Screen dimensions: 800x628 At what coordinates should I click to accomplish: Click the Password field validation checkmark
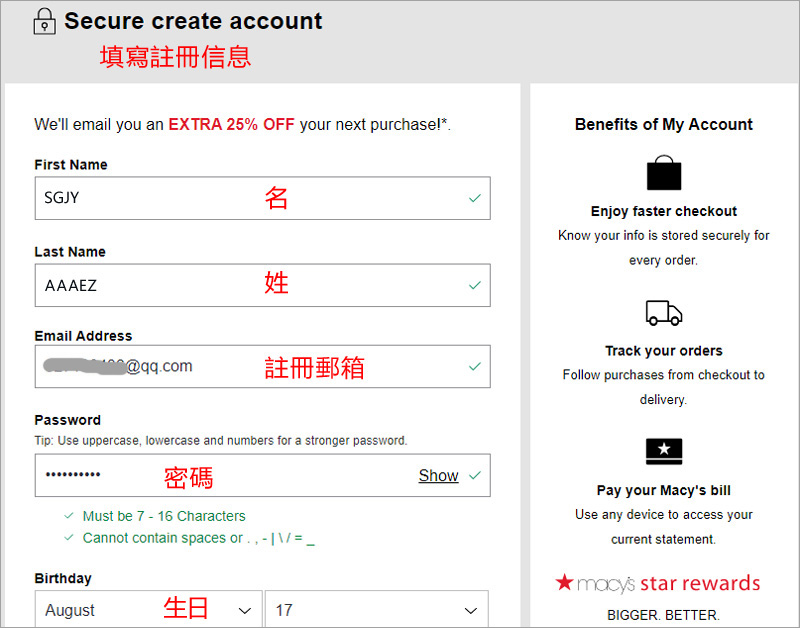click(x=475, y=475)
